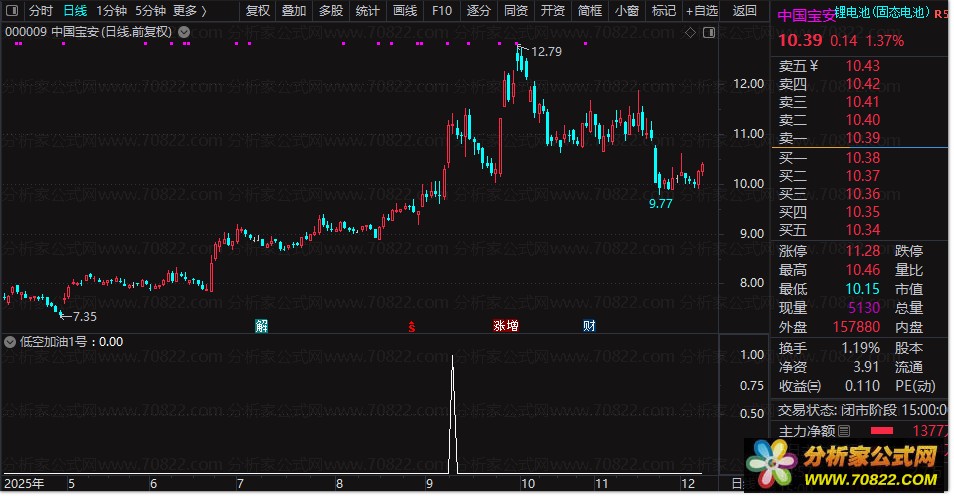954x496 pixels.
Task: Click the 同资 toolbar button
Action: (516, 10)
